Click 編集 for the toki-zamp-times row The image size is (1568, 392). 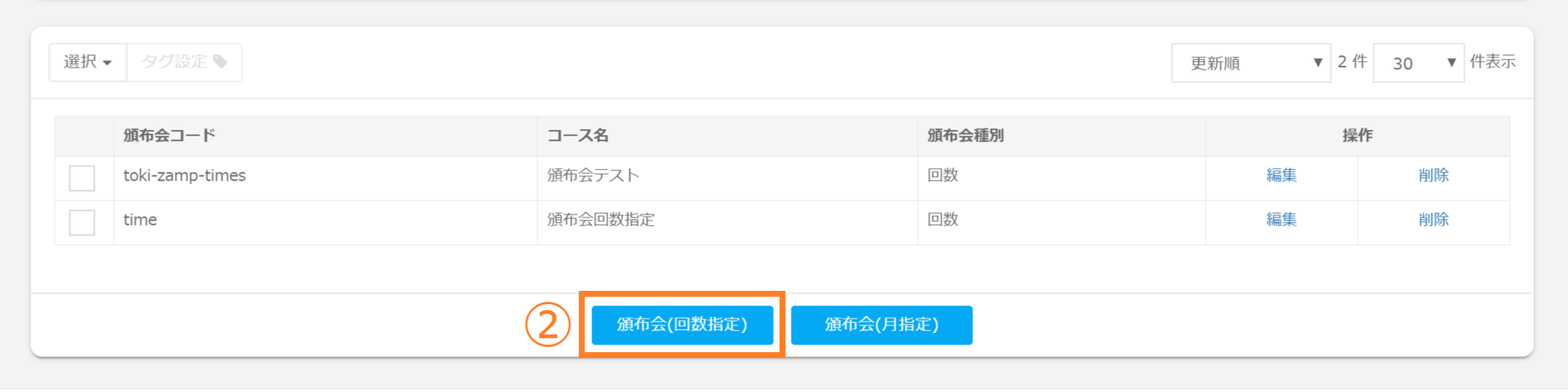[1281, 175]
